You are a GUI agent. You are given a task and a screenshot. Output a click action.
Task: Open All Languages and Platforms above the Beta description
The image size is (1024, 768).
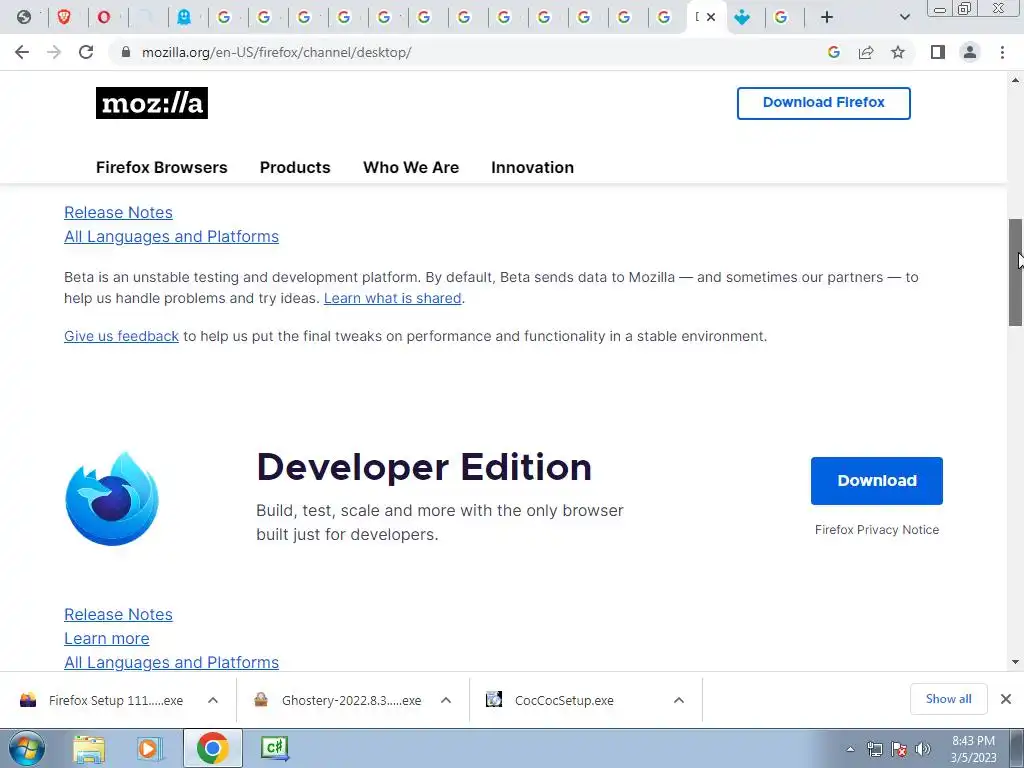coord(171,236)
